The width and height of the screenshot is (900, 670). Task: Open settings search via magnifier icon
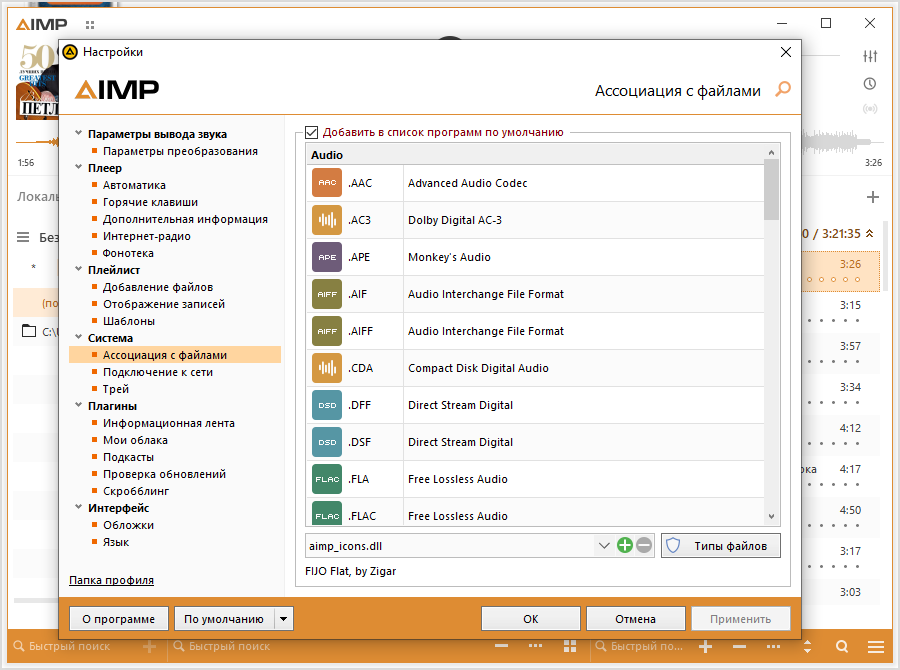783,90
